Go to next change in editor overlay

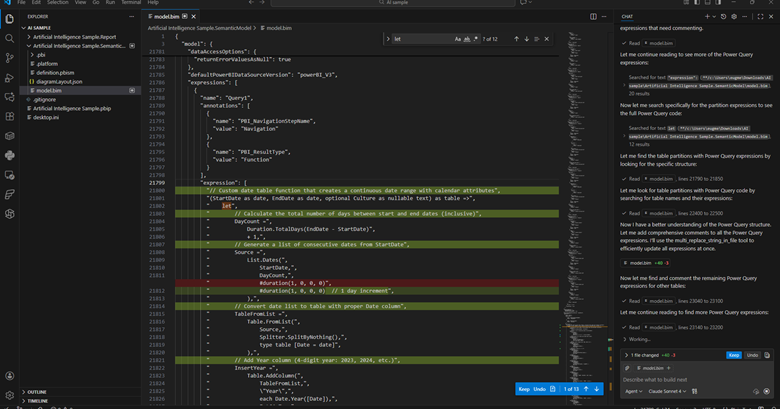click(596, 389)
